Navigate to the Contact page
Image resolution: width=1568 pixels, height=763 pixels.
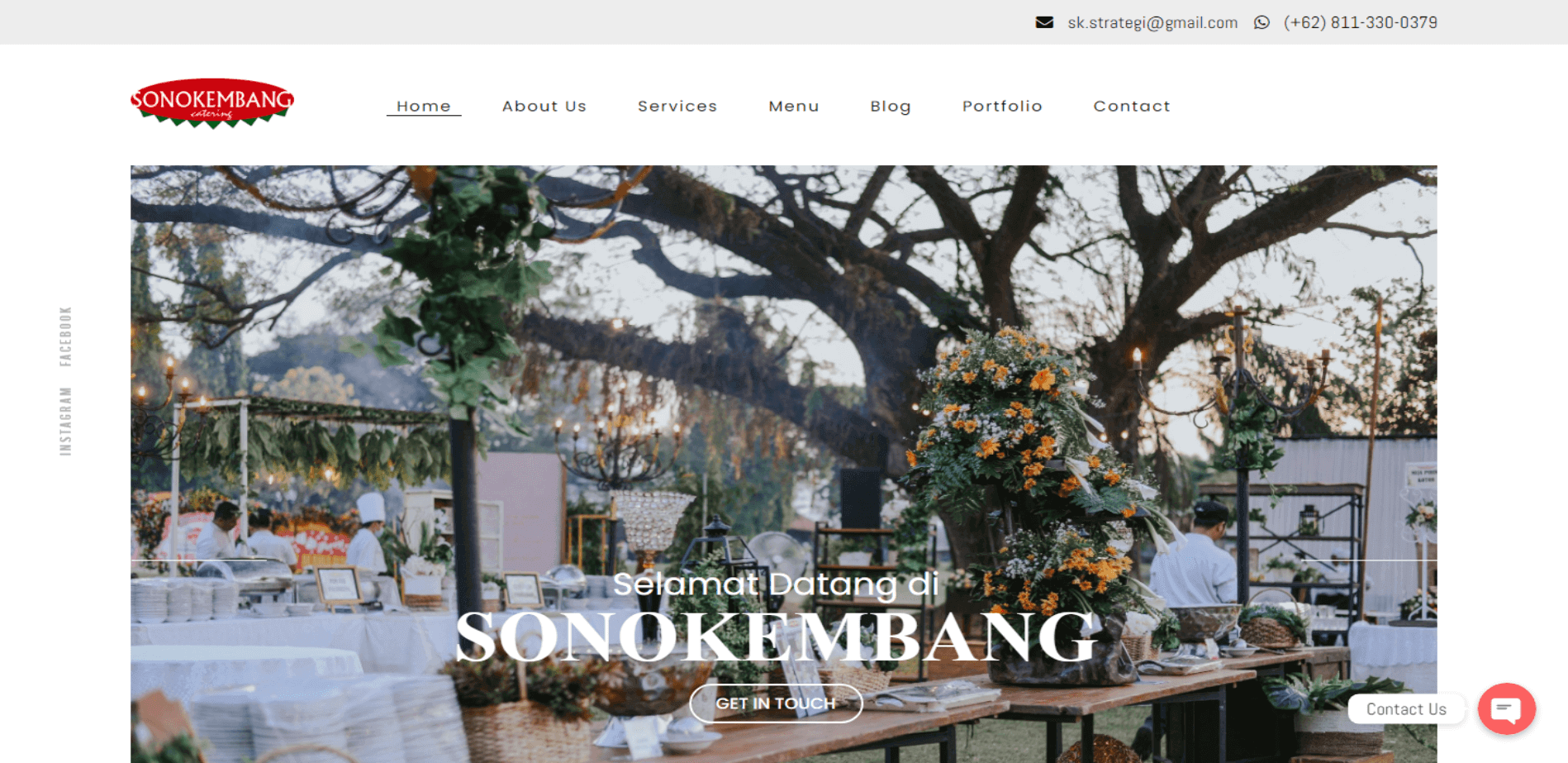click(x=1132, y=106)
